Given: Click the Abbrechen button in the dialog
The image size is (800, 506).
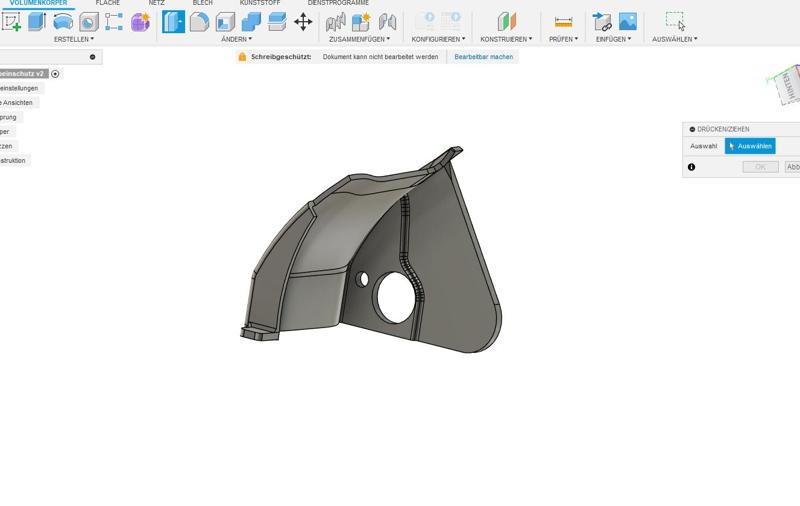Looking at the screenshot, I should (792, 167).
